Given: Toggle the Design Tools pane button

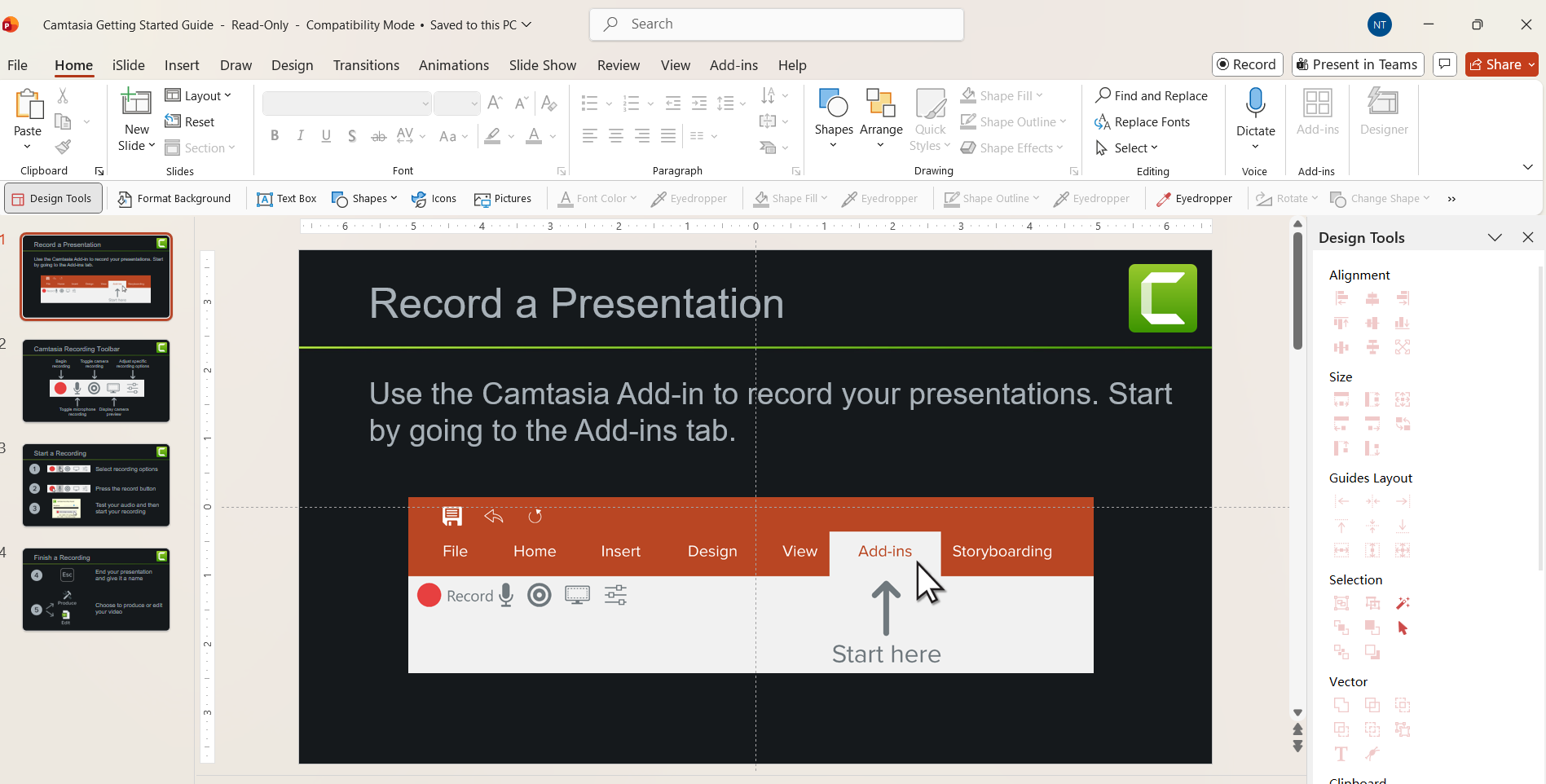Looking at the screenshot, I should pyautogui.click(x=53, y=199).
